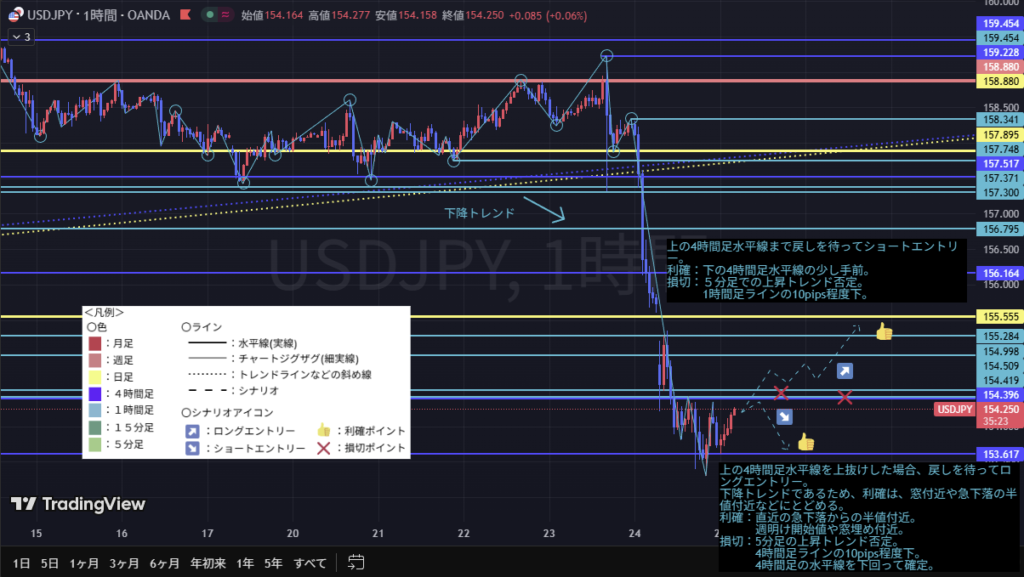Viewport: 1024px width, 577px height.
Task: Click the short entry down-arrow icon on chart
Action: tap(784, 417)
